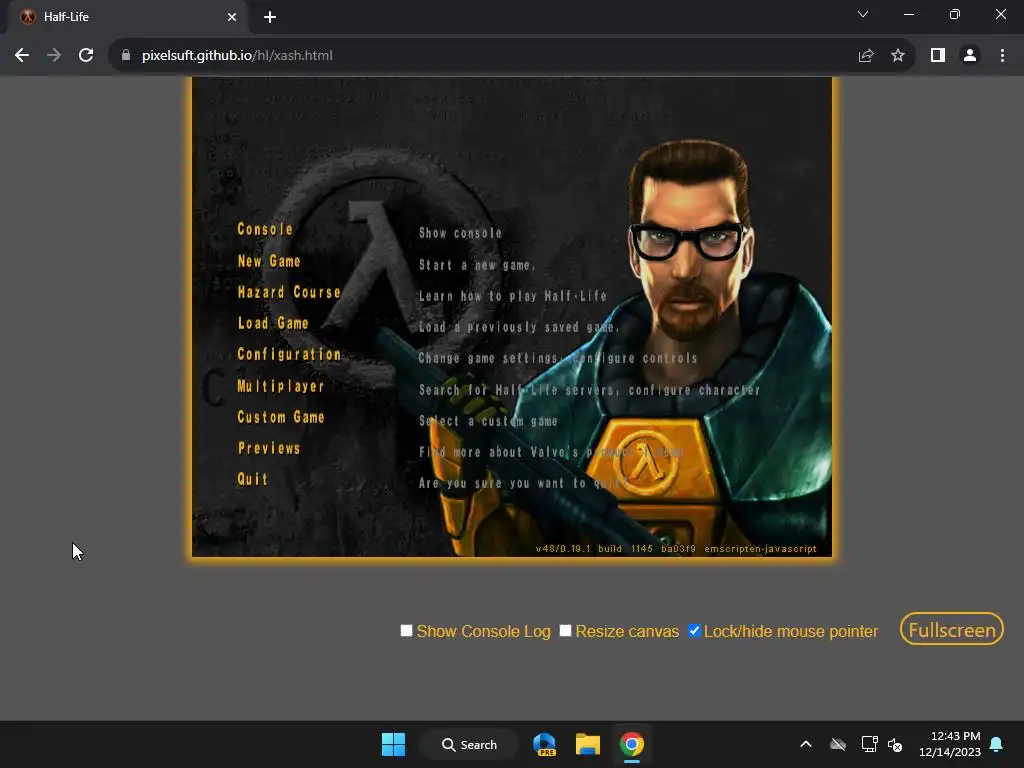Close the Half-Life tab
The width and height of the screenshot is (1024, 768).
tap(232, 17)
